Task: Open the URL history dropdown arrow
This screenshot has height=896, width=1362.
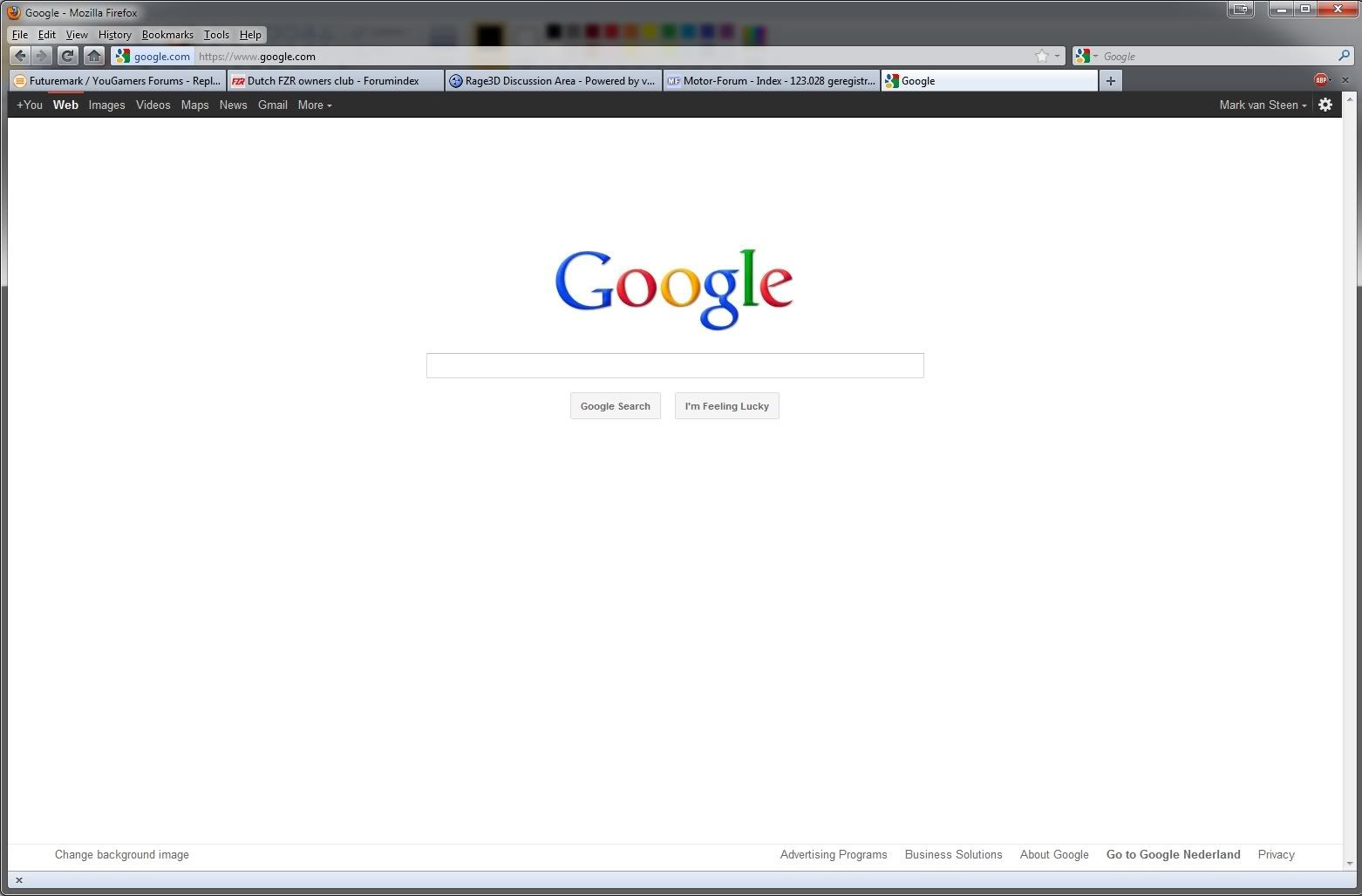Action: (x=1057, y=56)
